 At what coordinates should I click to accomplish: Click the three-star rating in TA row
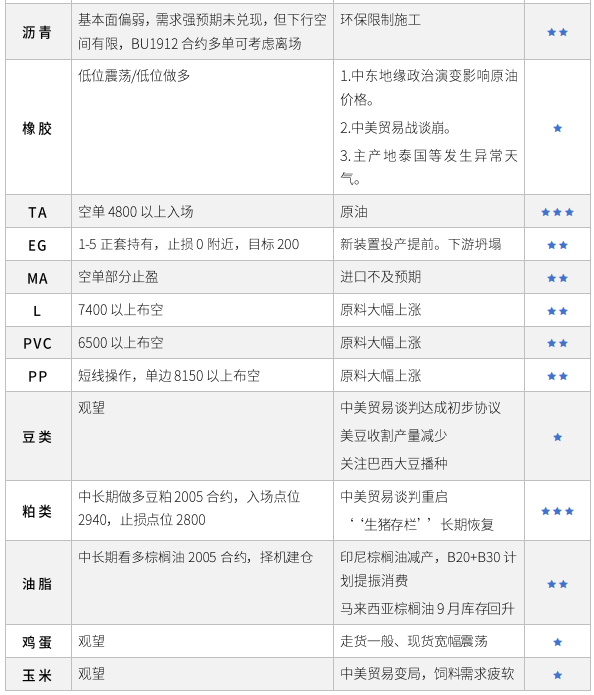click(x=557, y=212)
